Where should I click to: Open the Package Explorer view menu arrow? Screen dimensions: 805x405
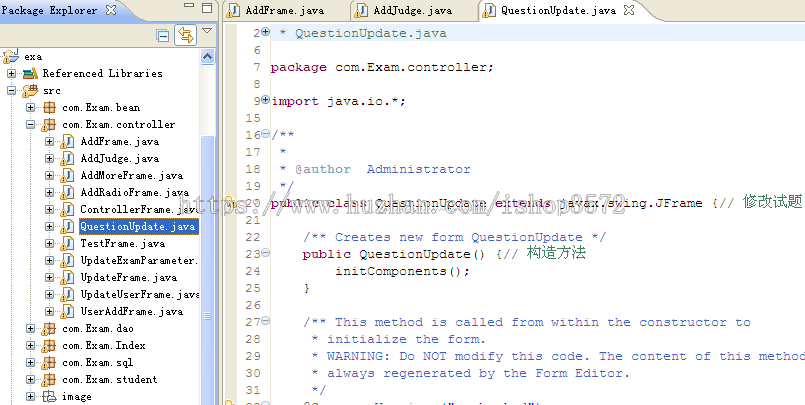point(207,31)
